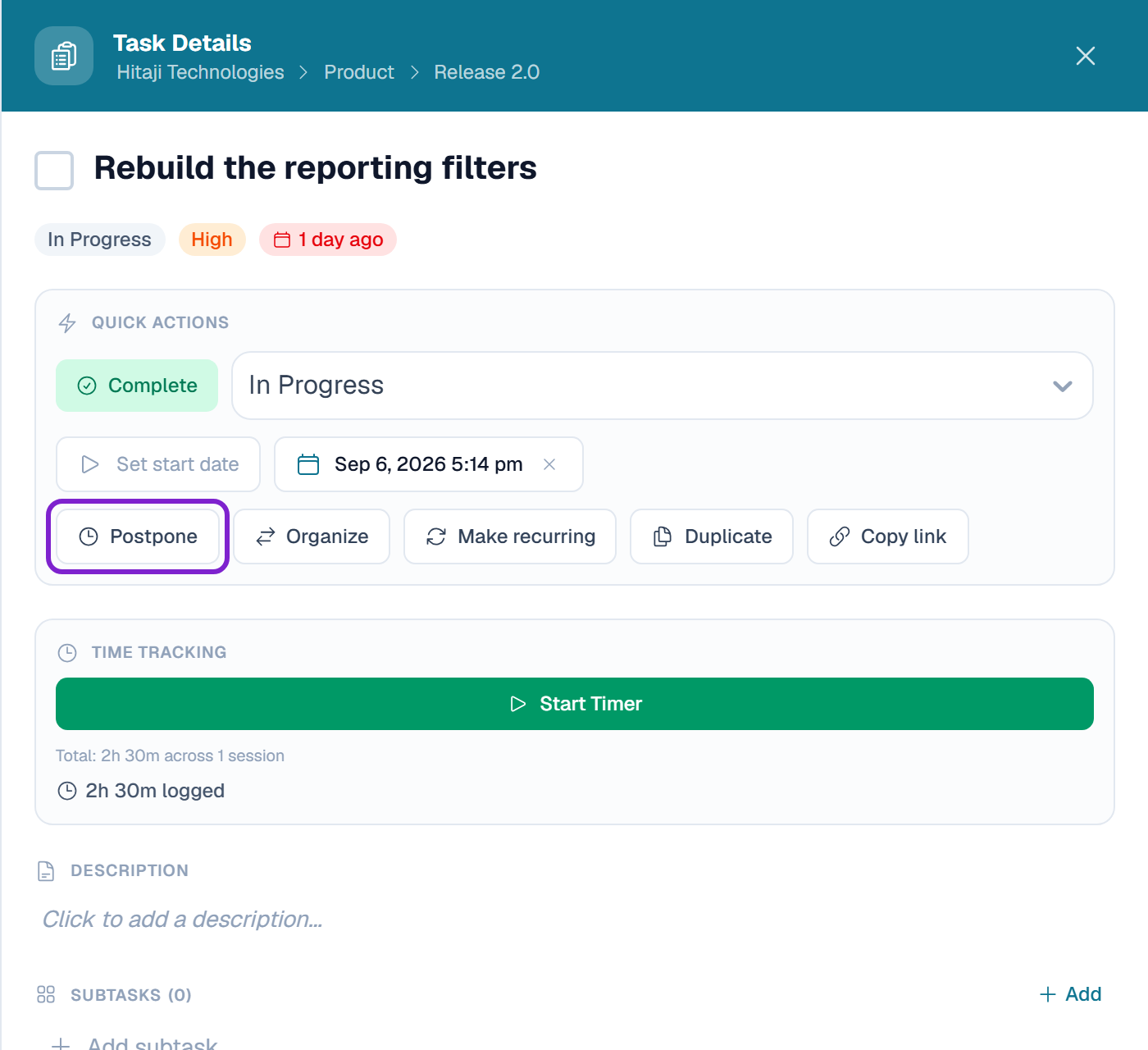
Task: Click the Make recurring refresh icon
Action: tap(436, 536)
